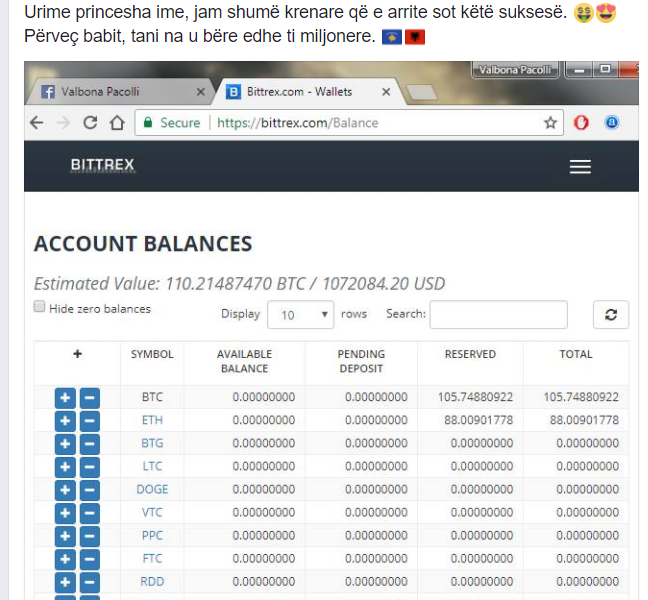Expand all rows with header plus
Image resolution: width=648 pixels, height=600 pixels.
coord(77,354)
